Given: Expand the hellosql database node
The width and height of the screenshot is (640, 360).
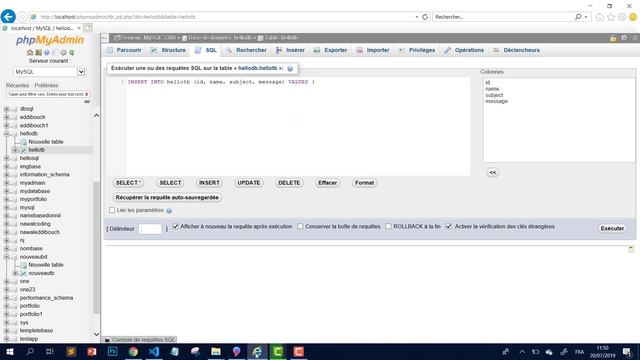Looking at the screenshot, I should [x=6, y=158].
